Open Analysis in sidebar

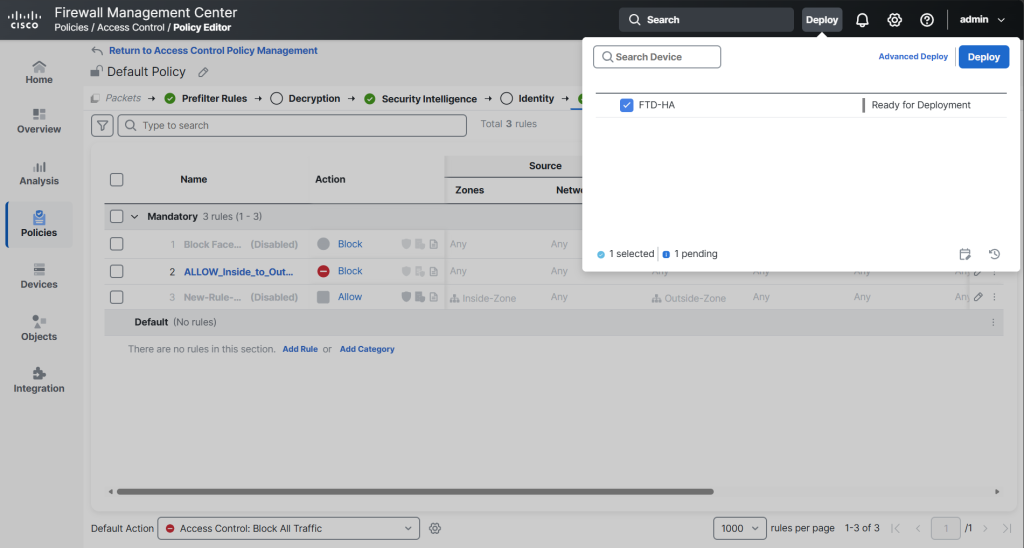(39, 174)
